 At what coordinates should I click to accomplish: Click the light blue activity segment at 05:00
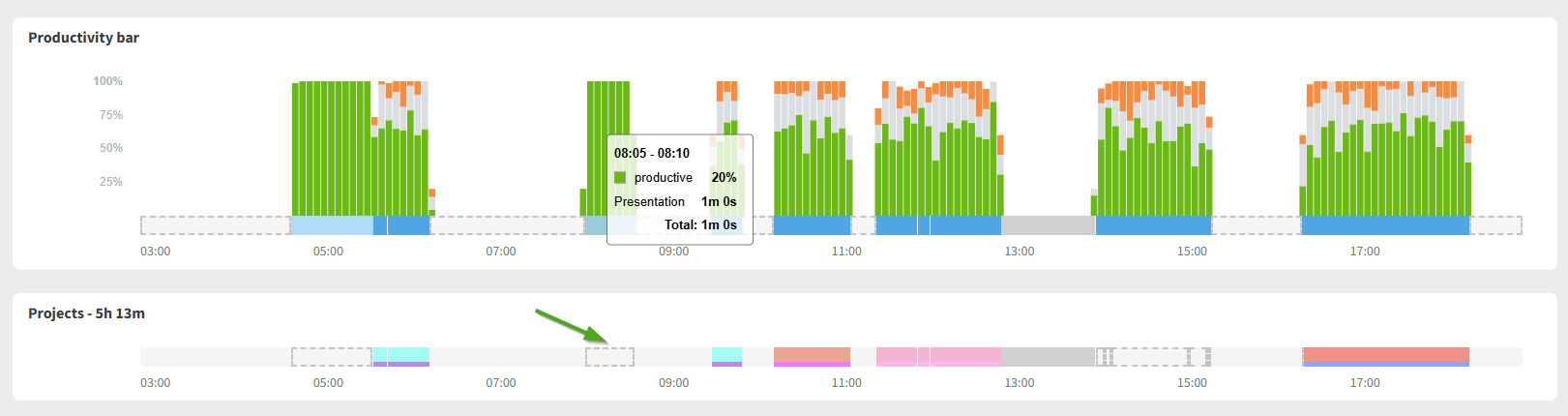(331, 225)
